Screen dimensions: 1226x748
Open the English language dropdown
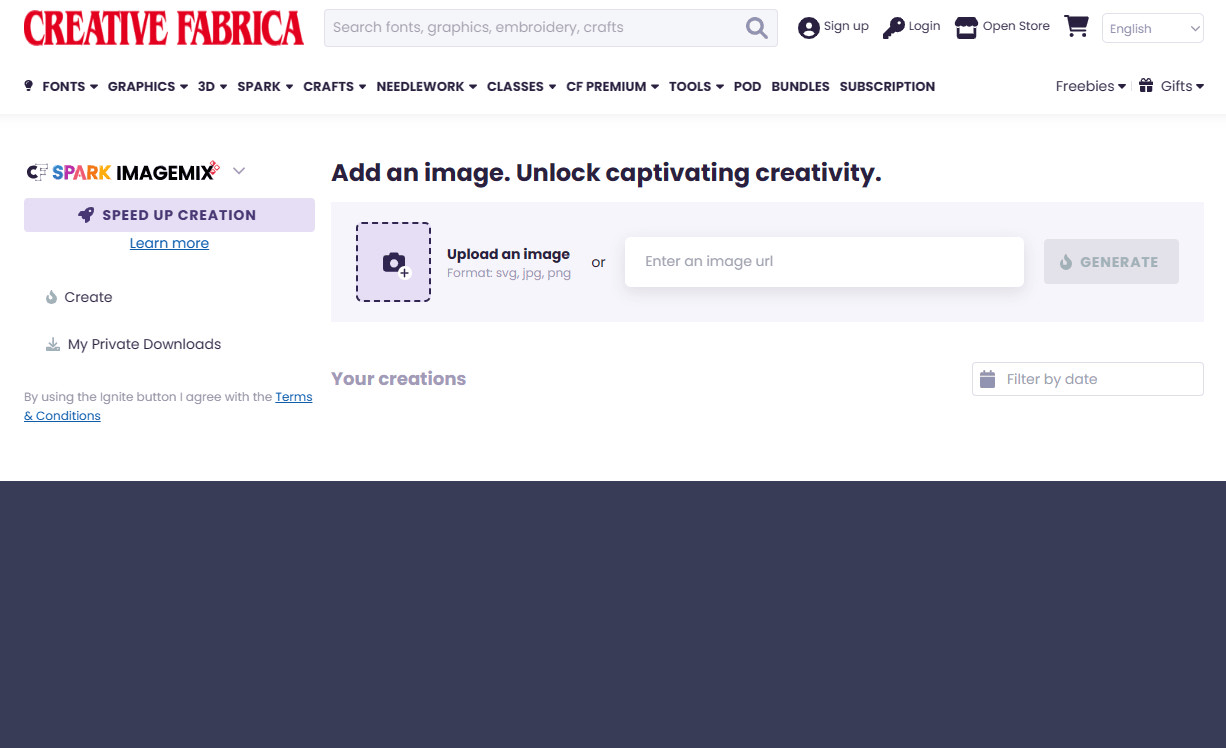tap(1152, 29)
